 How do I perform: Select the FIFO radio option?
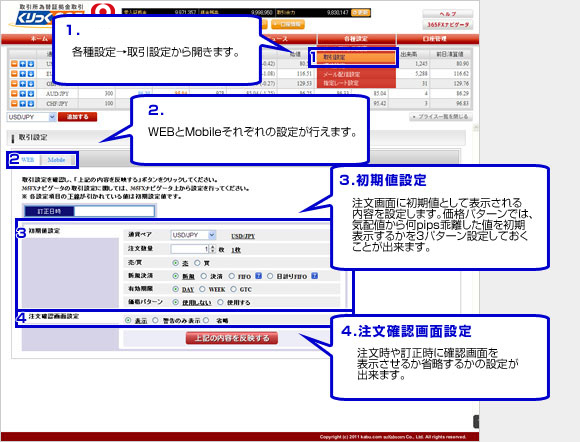[232, 276]
